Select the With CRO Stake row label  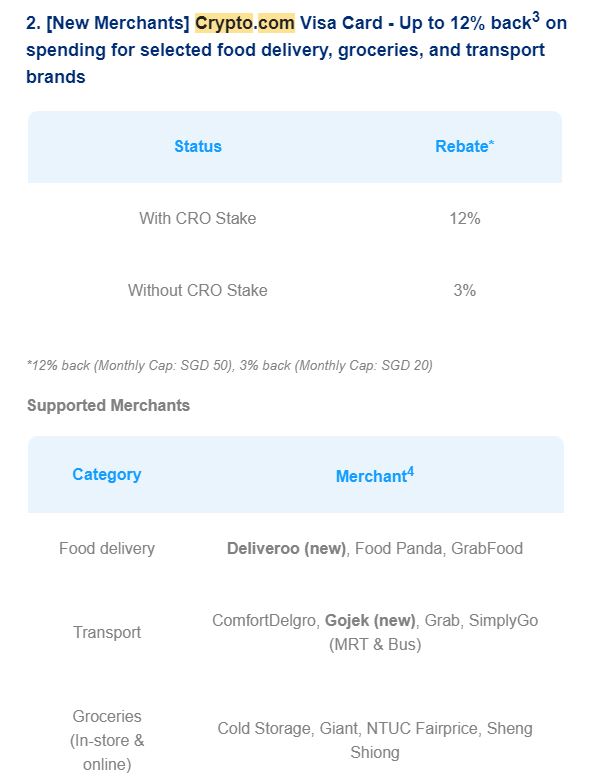coord(198,218)
